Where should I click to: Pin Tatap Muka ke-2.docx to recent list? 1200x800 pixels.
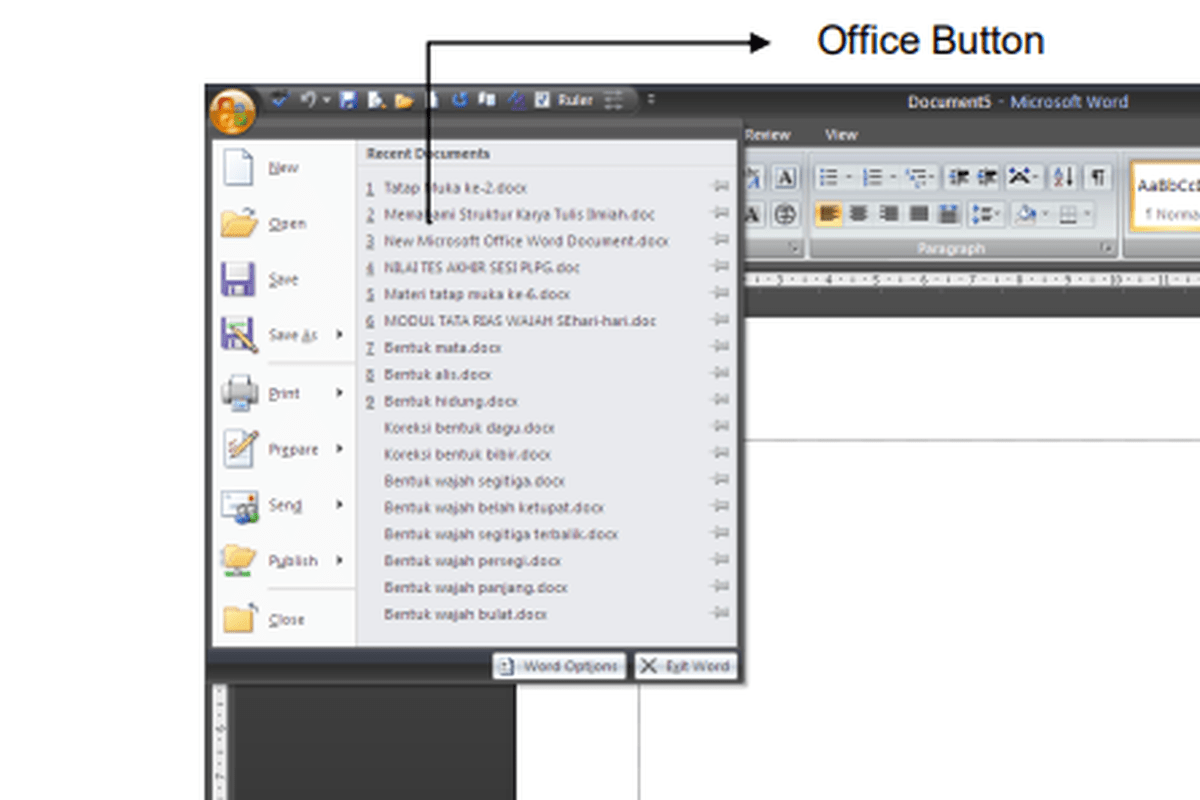point(720,187)
